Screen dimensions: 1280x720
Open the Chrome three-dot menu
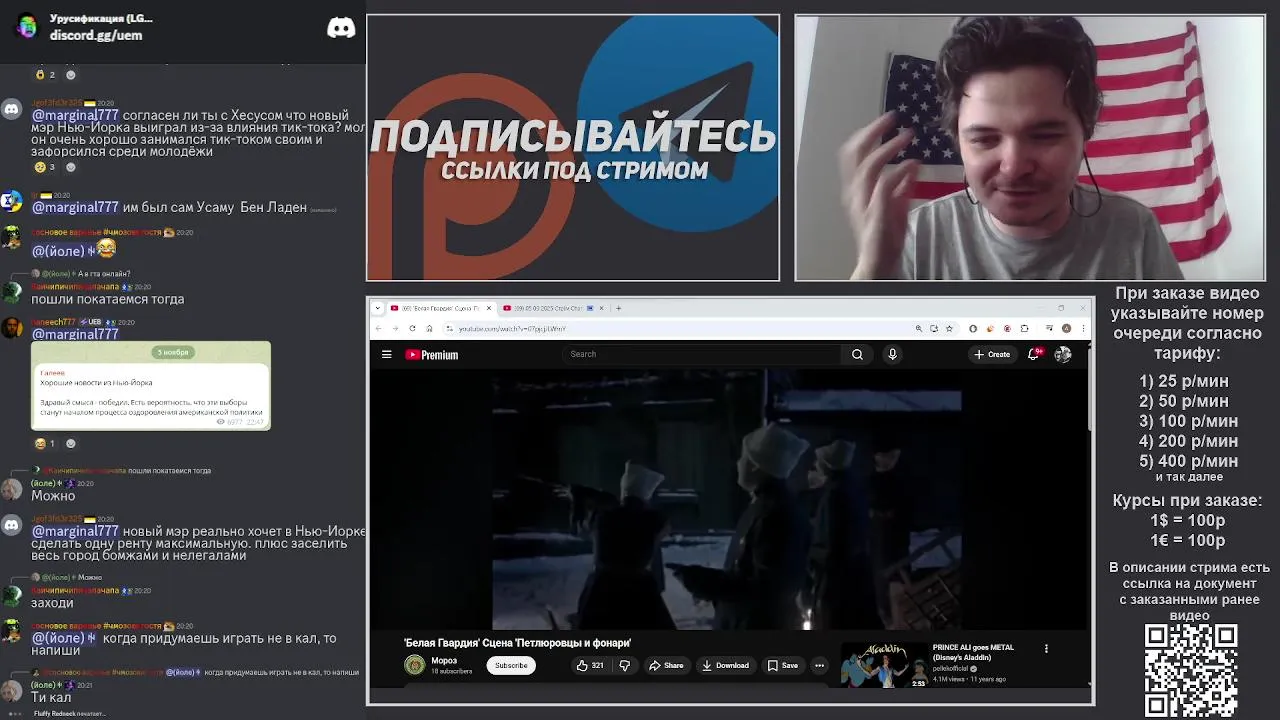(x=1082, y=328)
